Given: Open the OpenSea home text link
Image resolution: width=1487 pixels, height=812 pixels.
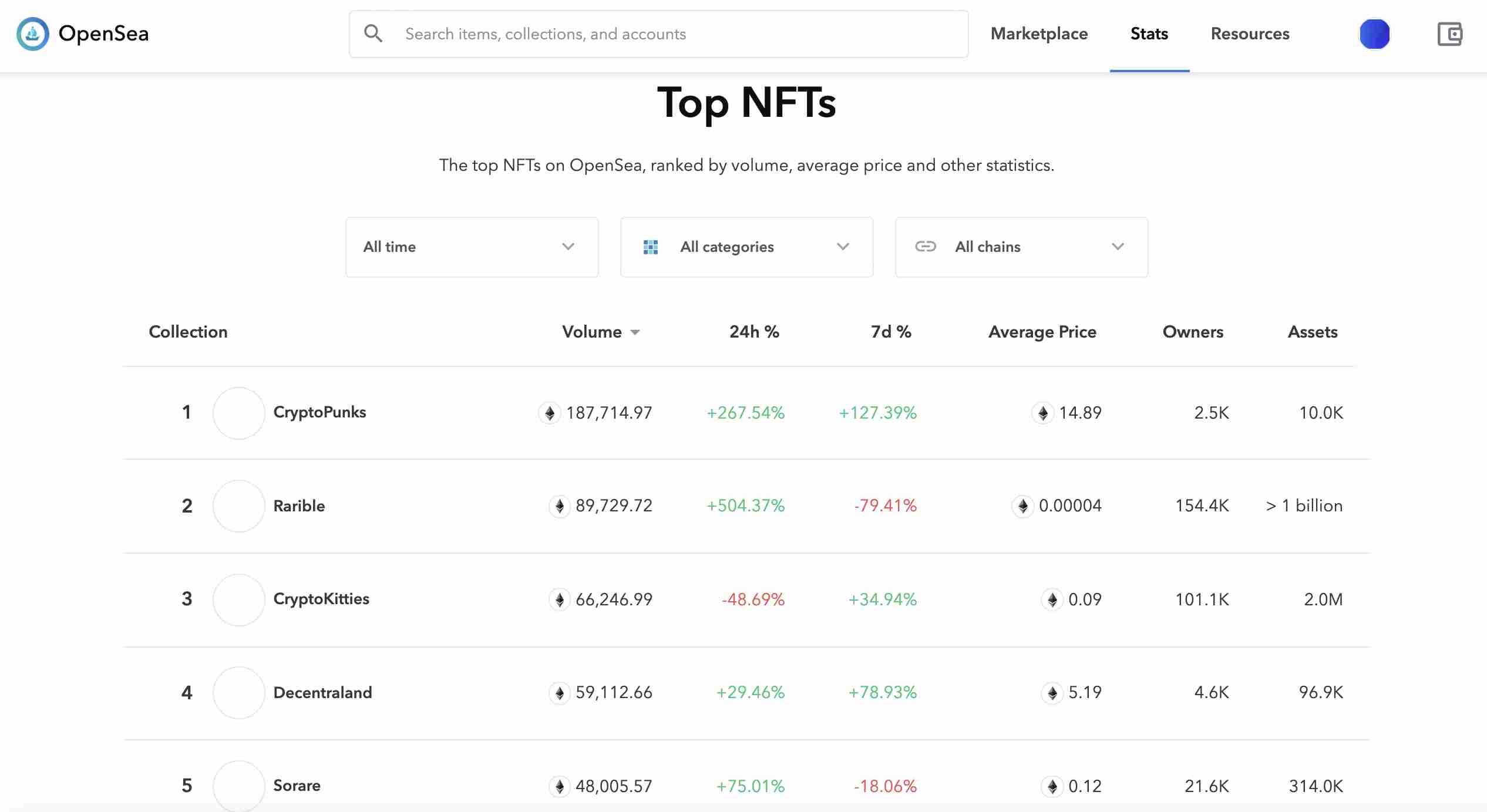Looking at the screenshot, I should [103, 34].
